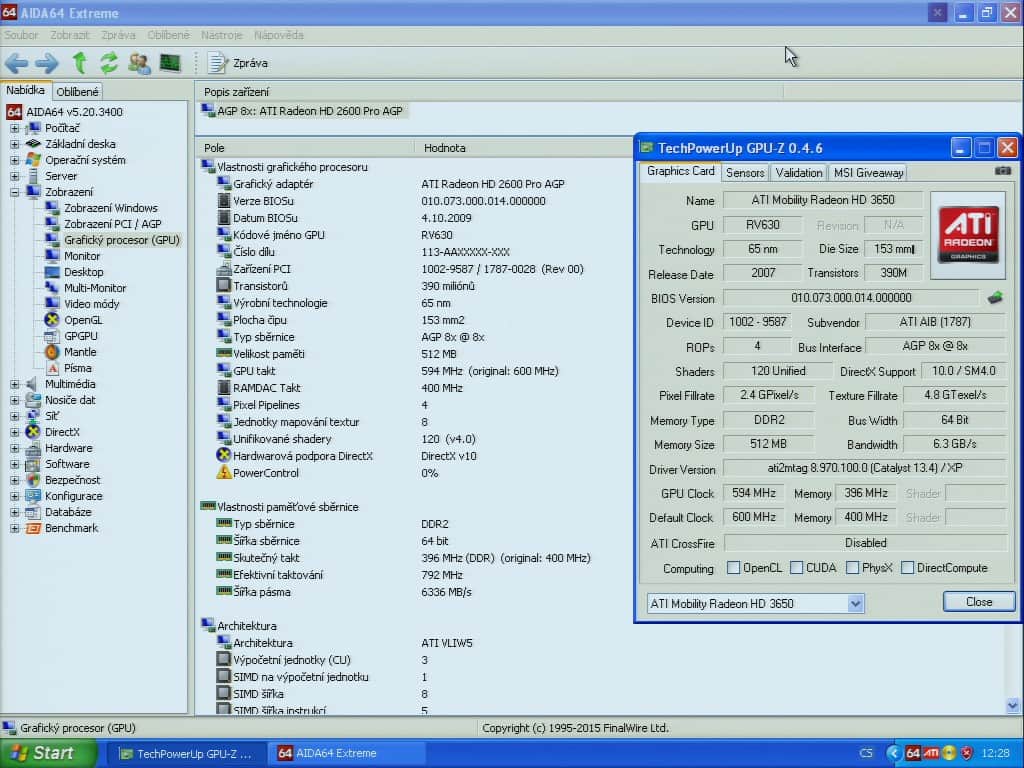Select Video módy in the tree

tap(91, 304)
